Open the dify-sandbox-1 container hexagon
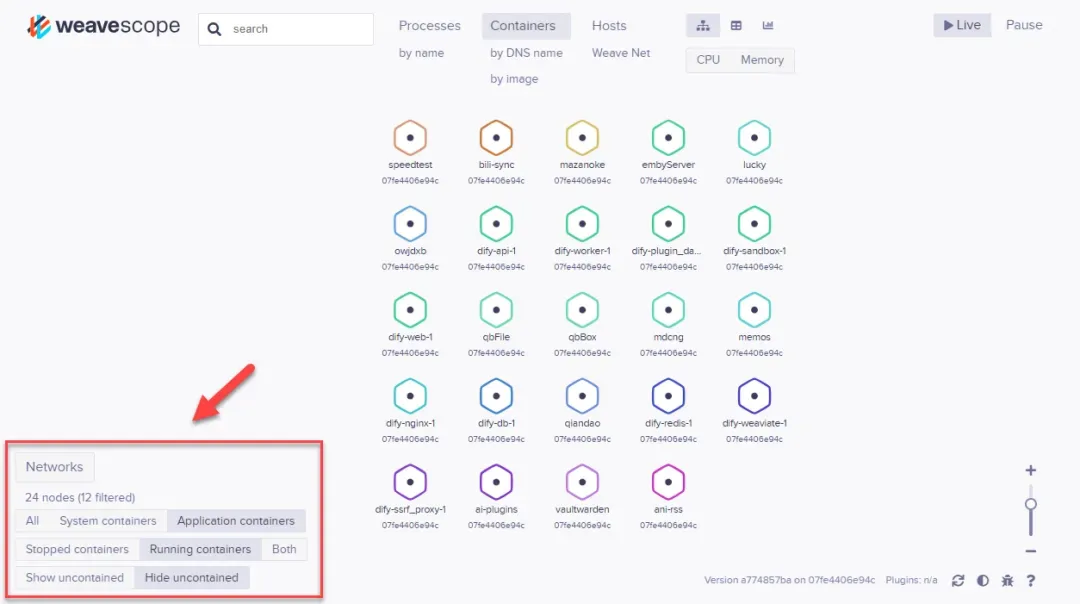Viewport: 1080px width, 604px height. point(754,224)
